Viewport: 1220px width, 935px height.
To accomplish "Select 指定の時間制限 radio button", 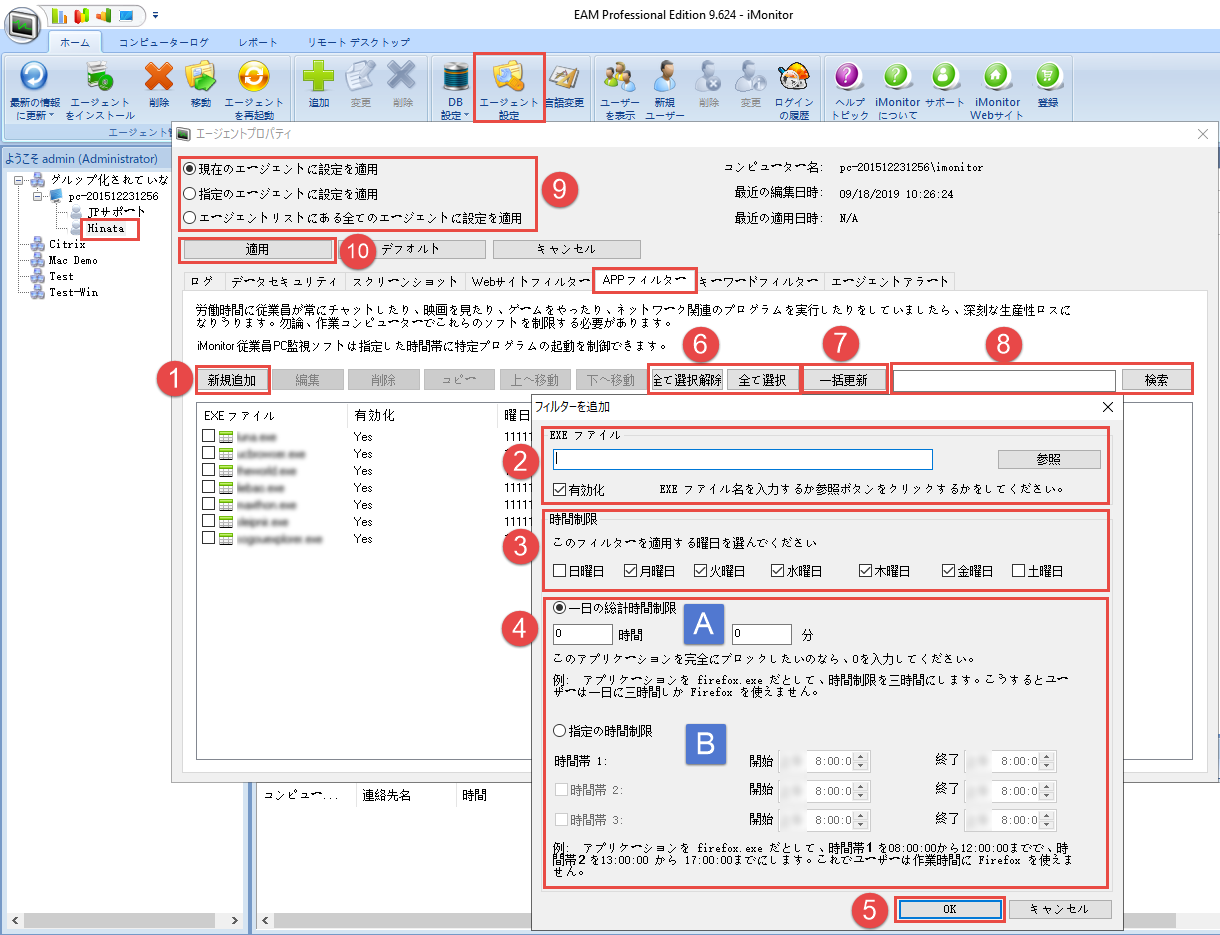I will coord(560,731).
